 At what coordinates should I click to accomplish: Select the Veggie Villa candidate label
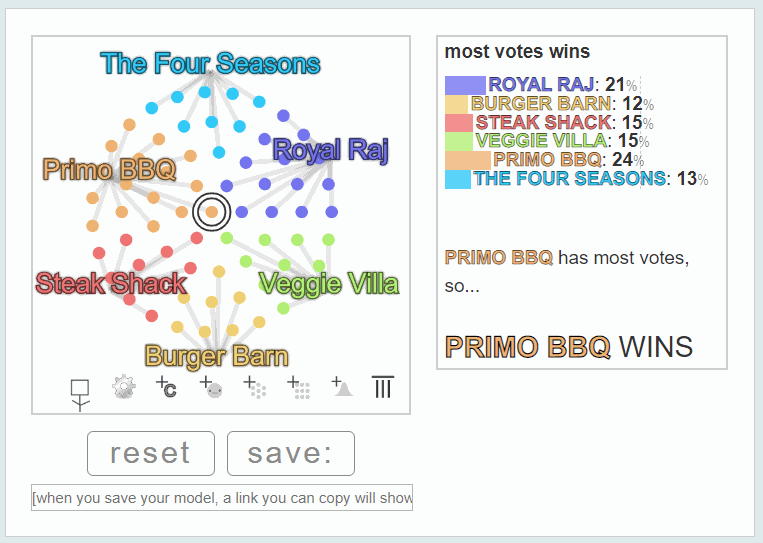[329, 283]
